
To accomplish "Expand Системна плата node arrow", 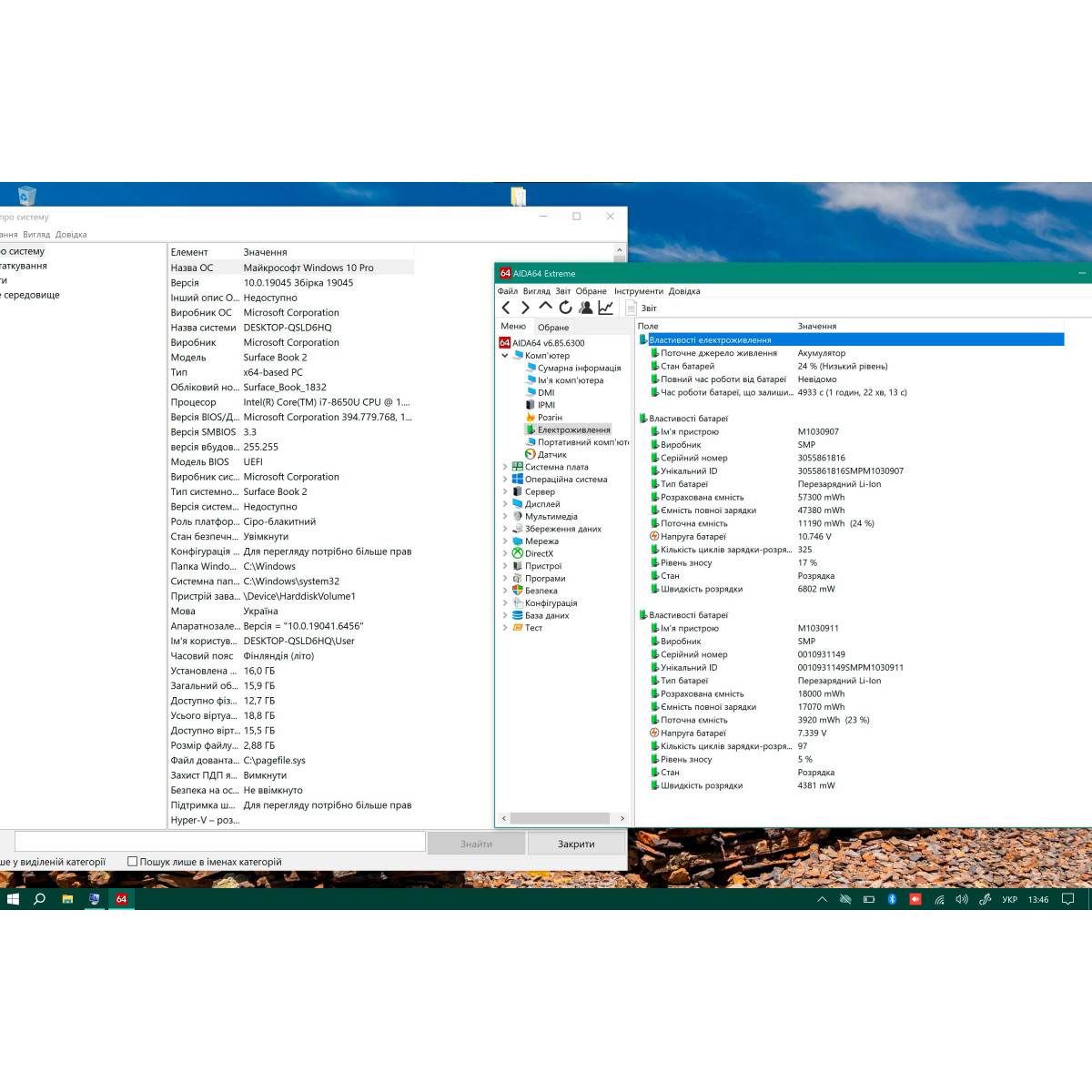I will [505, 467].
